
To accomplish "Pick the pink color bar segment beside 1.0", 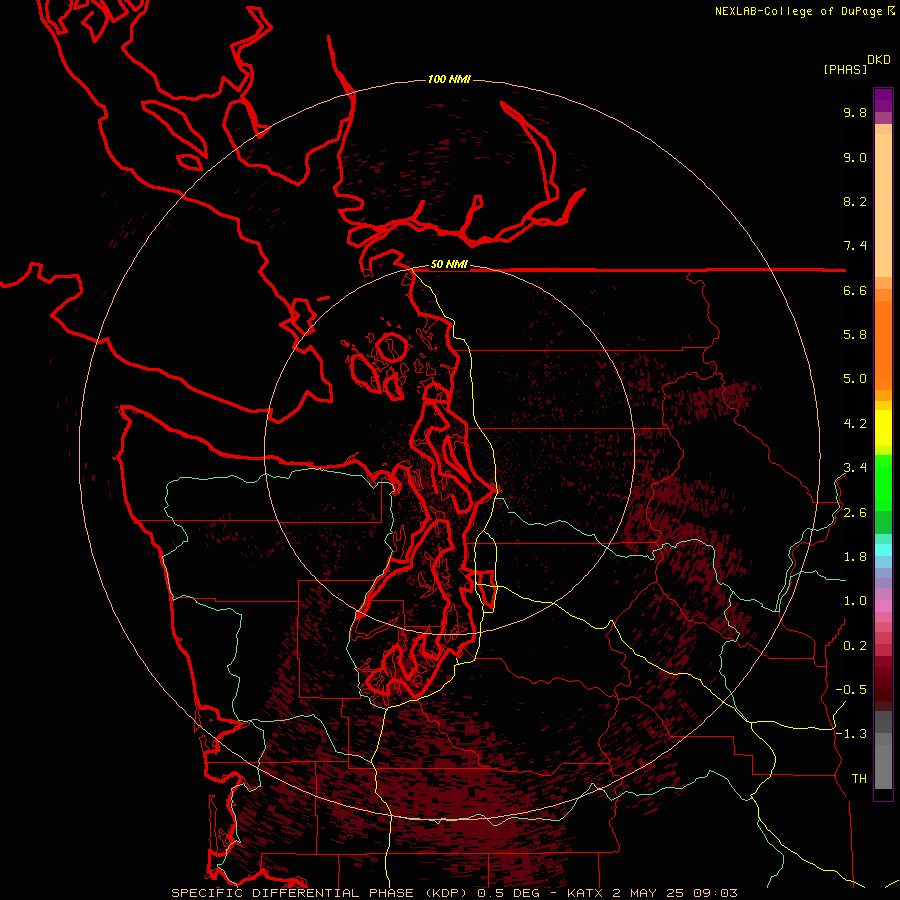I will (x=883, y=606).
